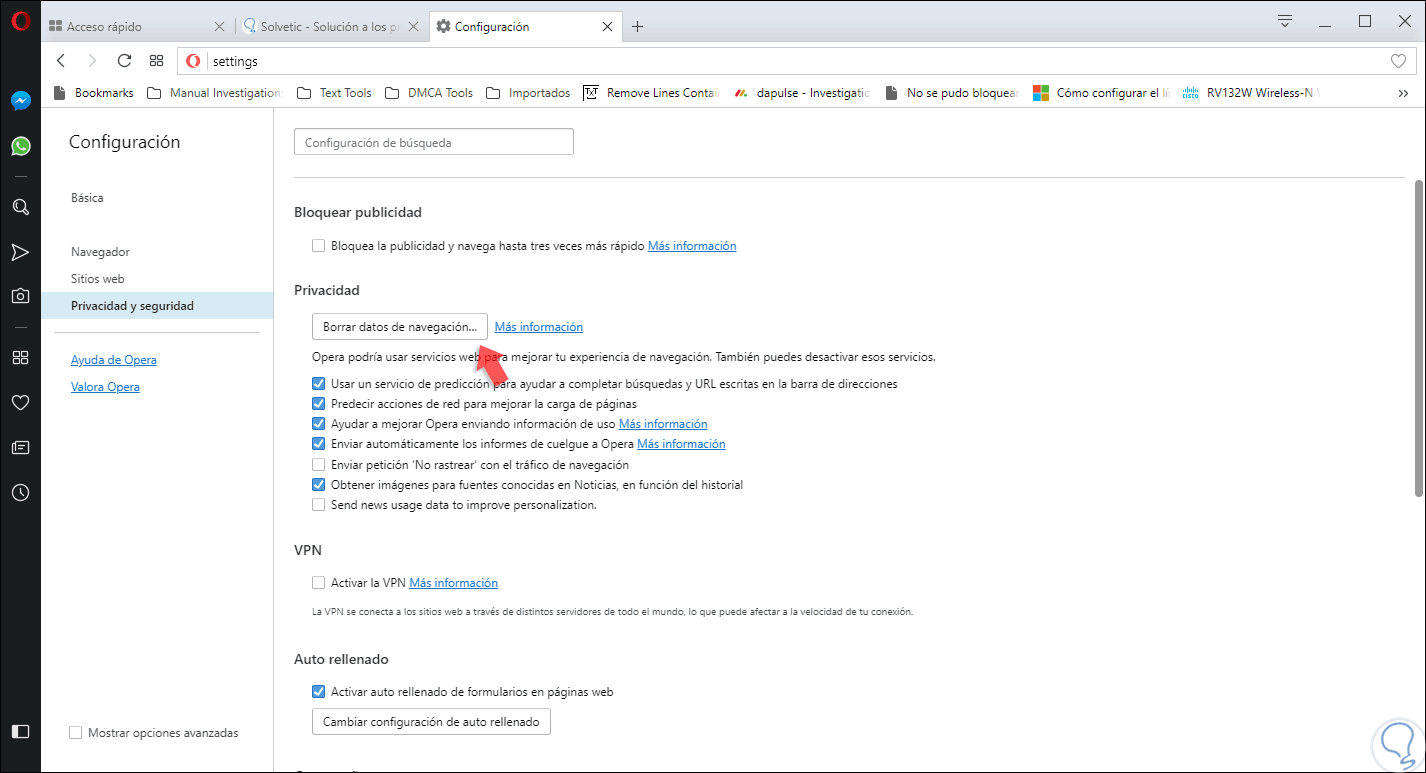This screenshot has width=1426, height=773.
Task: Reload the current page
Action: click(x=124, y=61)
